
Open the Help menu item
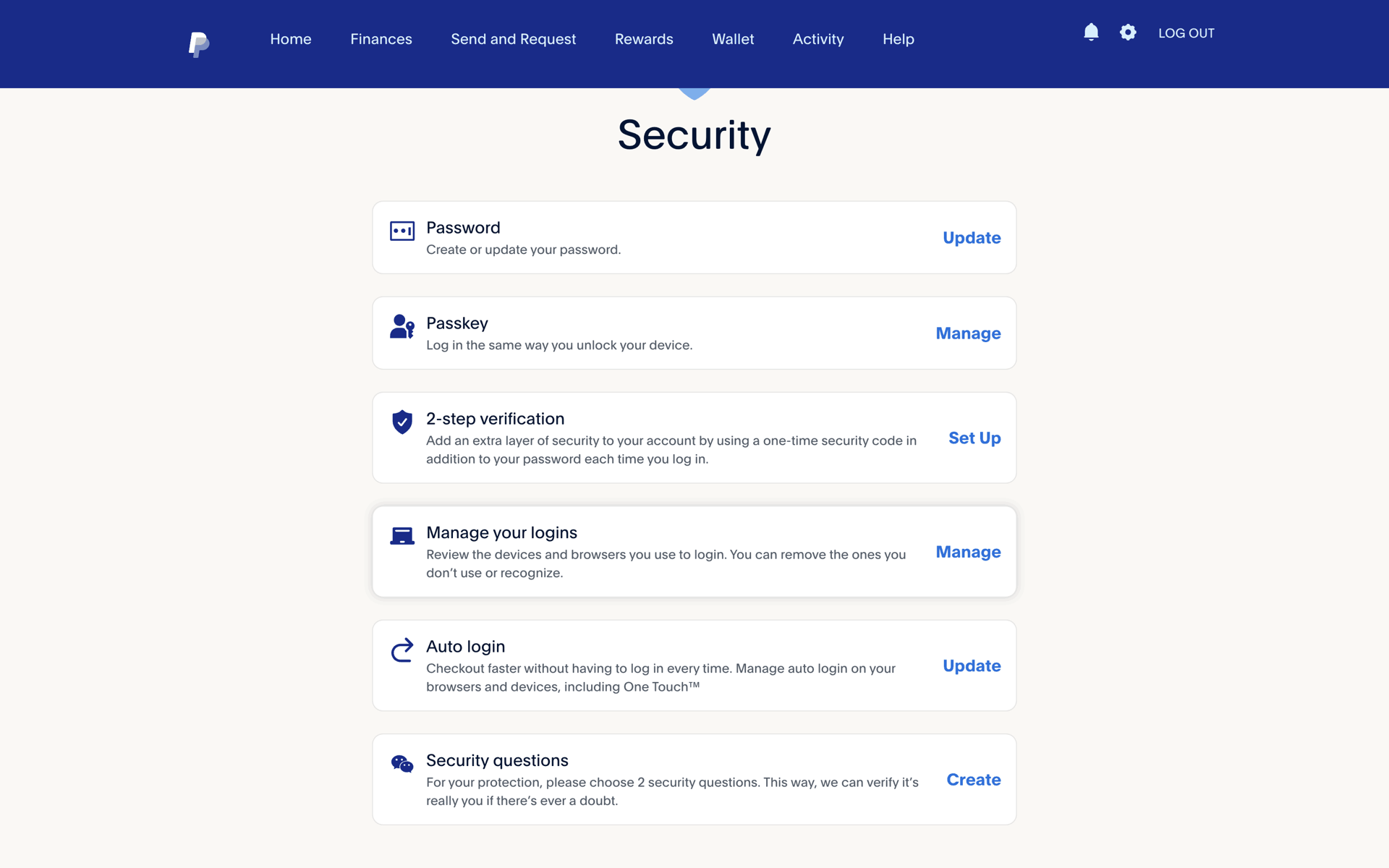tap(899, 39)
